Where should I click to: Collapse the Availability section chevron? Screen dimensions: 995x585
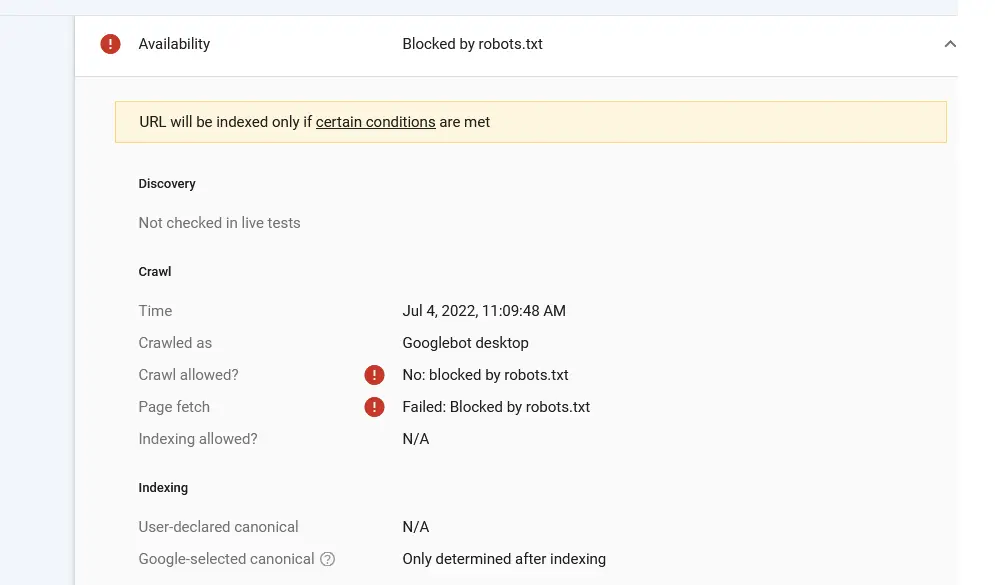coord(950,44)
